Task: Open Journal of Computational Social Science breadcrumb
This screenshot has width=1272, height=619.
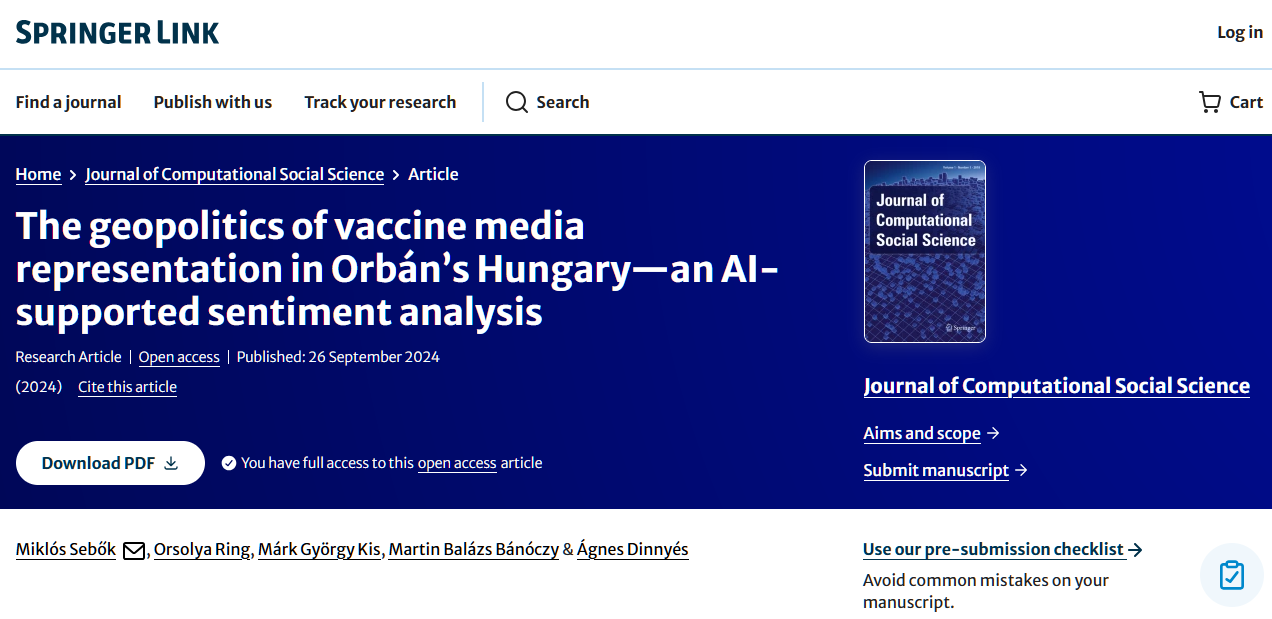Action: click(234, 174)
